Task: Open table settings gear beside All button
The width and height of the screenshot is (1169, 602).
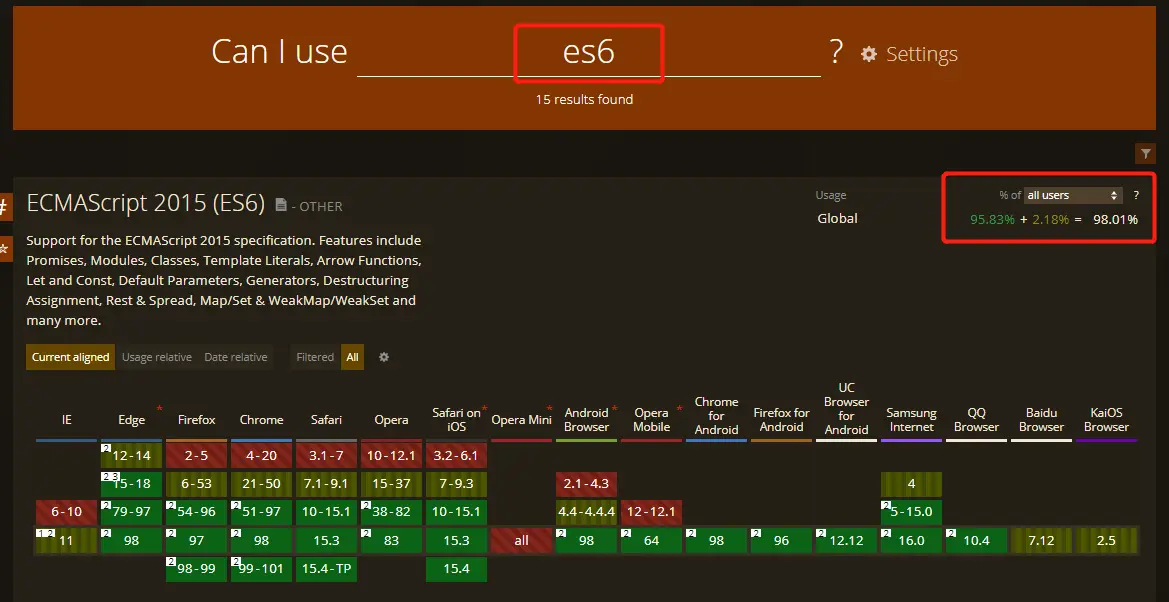Action: [x=383, y=357]
